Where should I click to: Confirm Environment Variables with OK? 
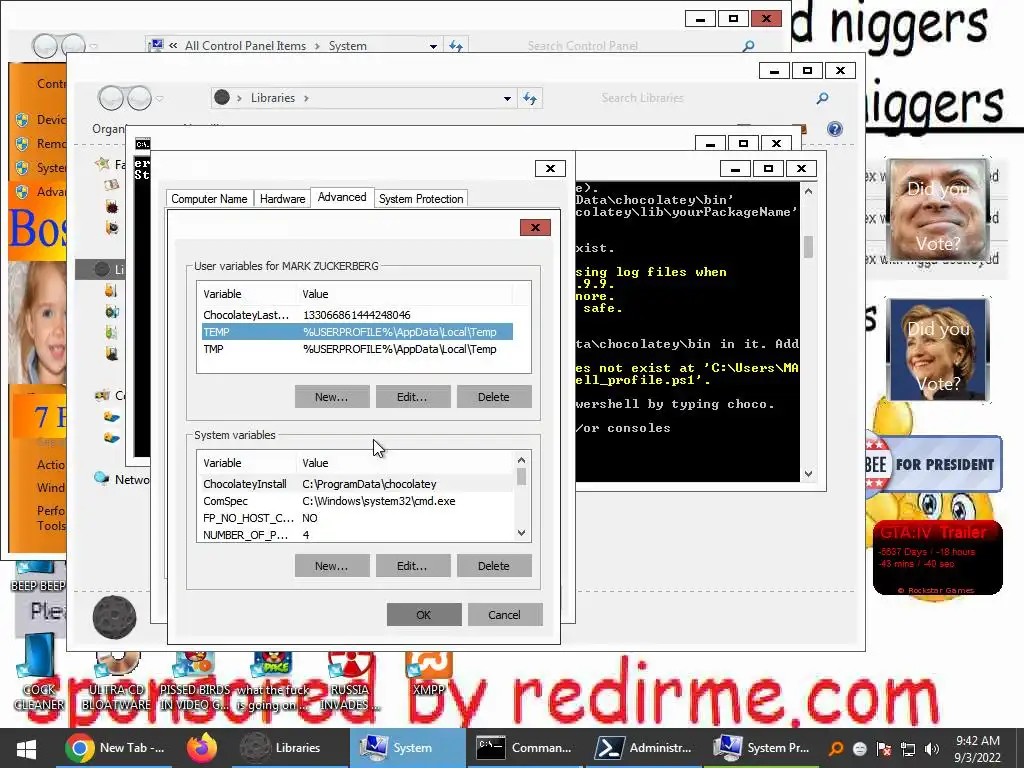[424, 615]
